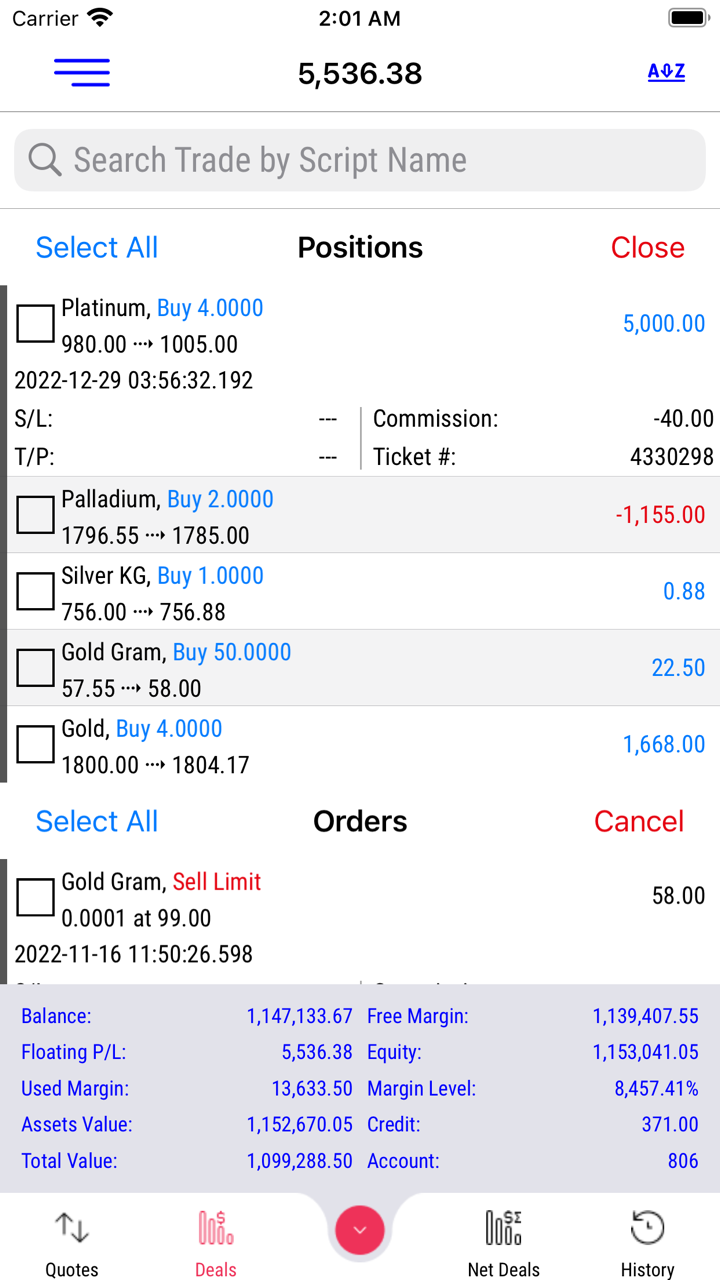Tap the Platinum ticket number 4330298
This screenshot has height=1280, width=720.
click(x=671, y=457)
